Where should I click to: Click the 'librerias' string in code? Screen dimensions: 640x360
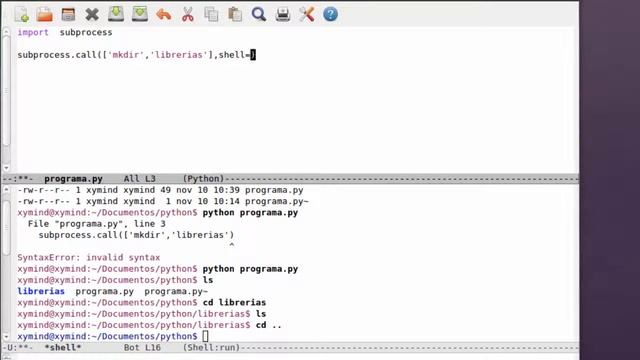coord(179,55)
